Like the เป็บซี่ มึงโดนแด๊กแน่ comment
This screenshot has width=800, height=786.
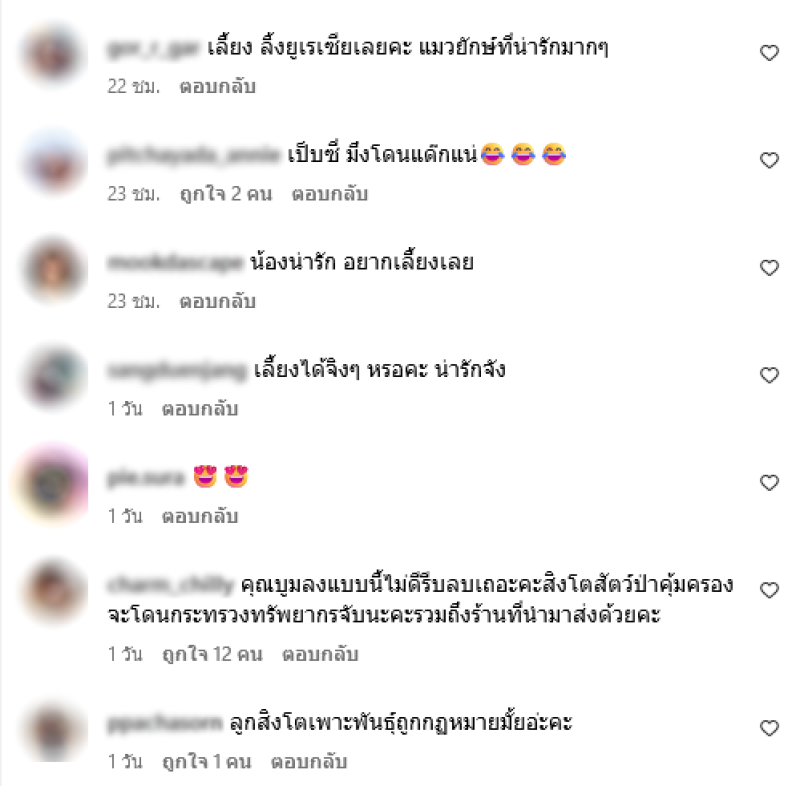click(x=769, y=160)
